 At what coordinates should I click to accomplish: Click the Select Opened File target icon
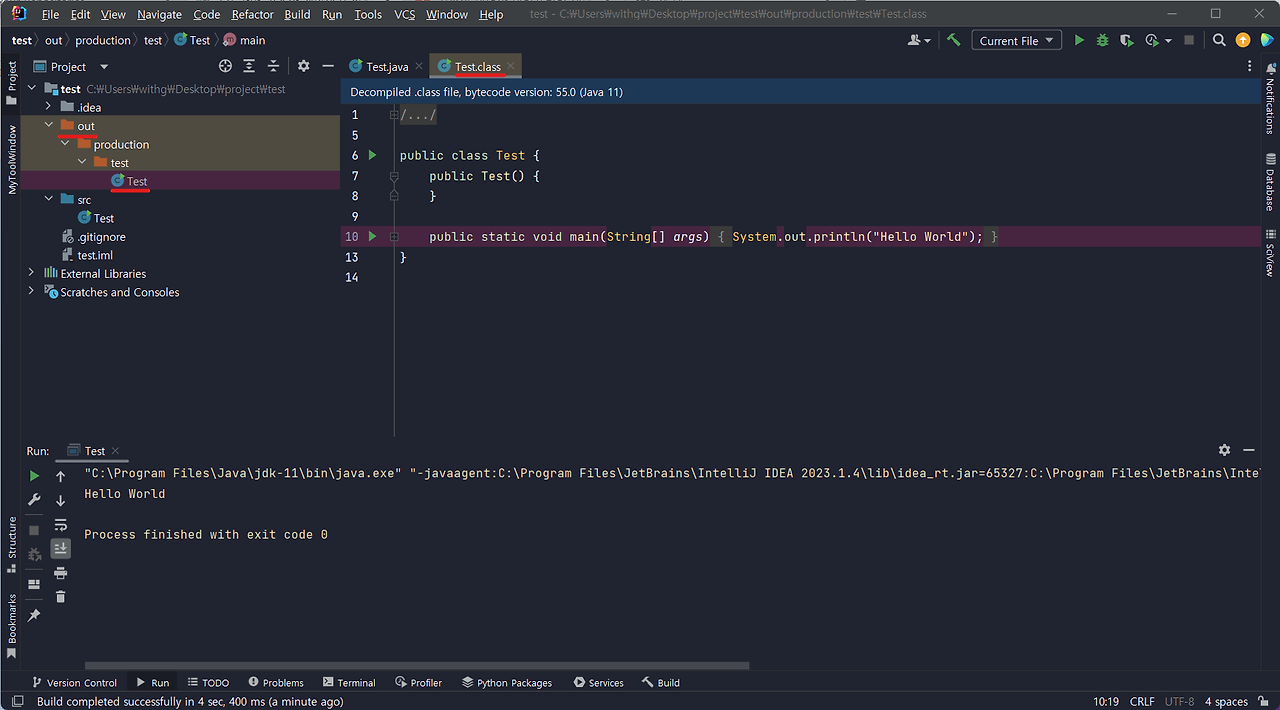coord(225,66)
